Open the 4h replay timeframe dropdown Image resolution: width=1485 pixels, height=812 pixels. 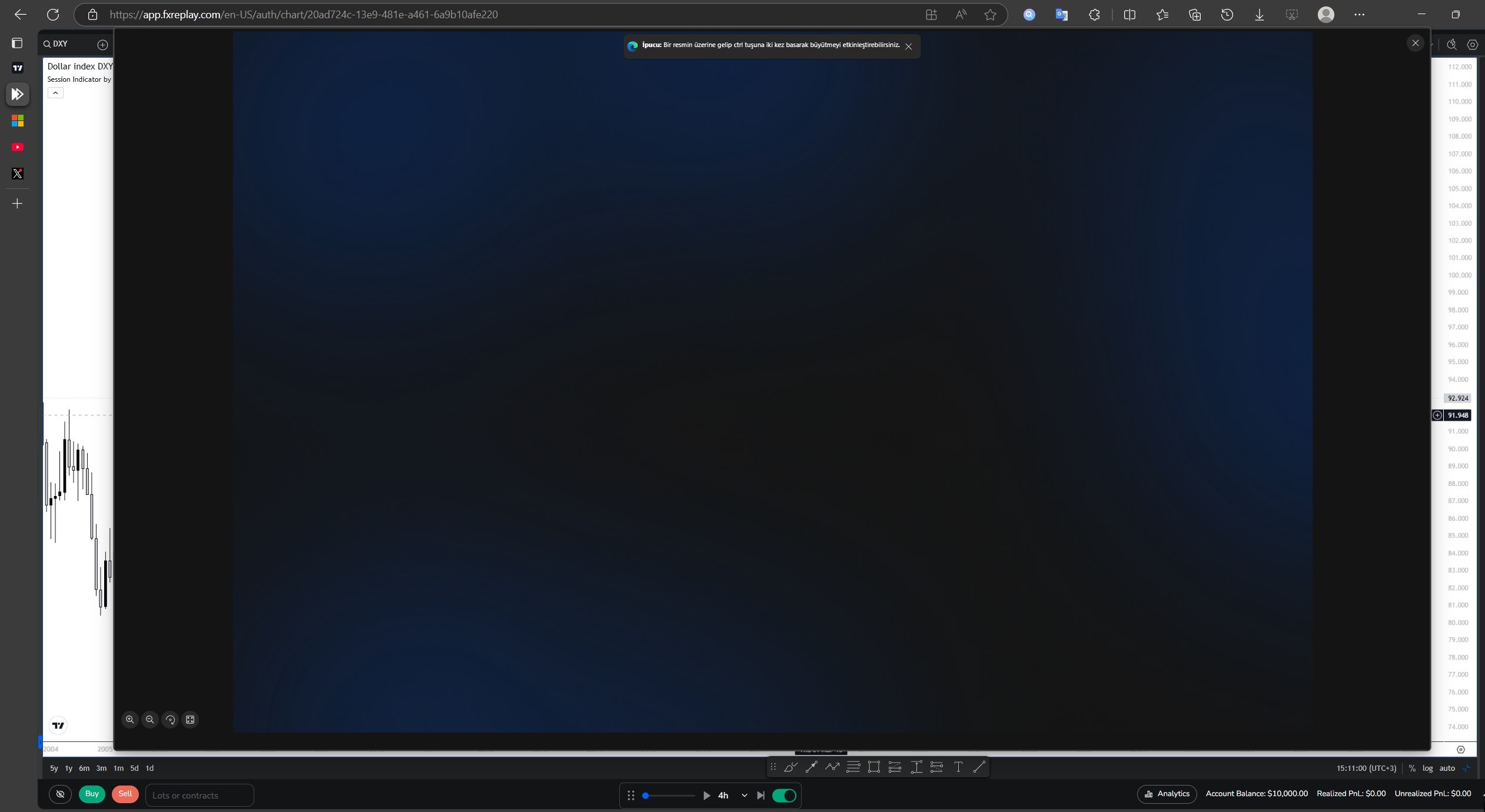point(744,796)
